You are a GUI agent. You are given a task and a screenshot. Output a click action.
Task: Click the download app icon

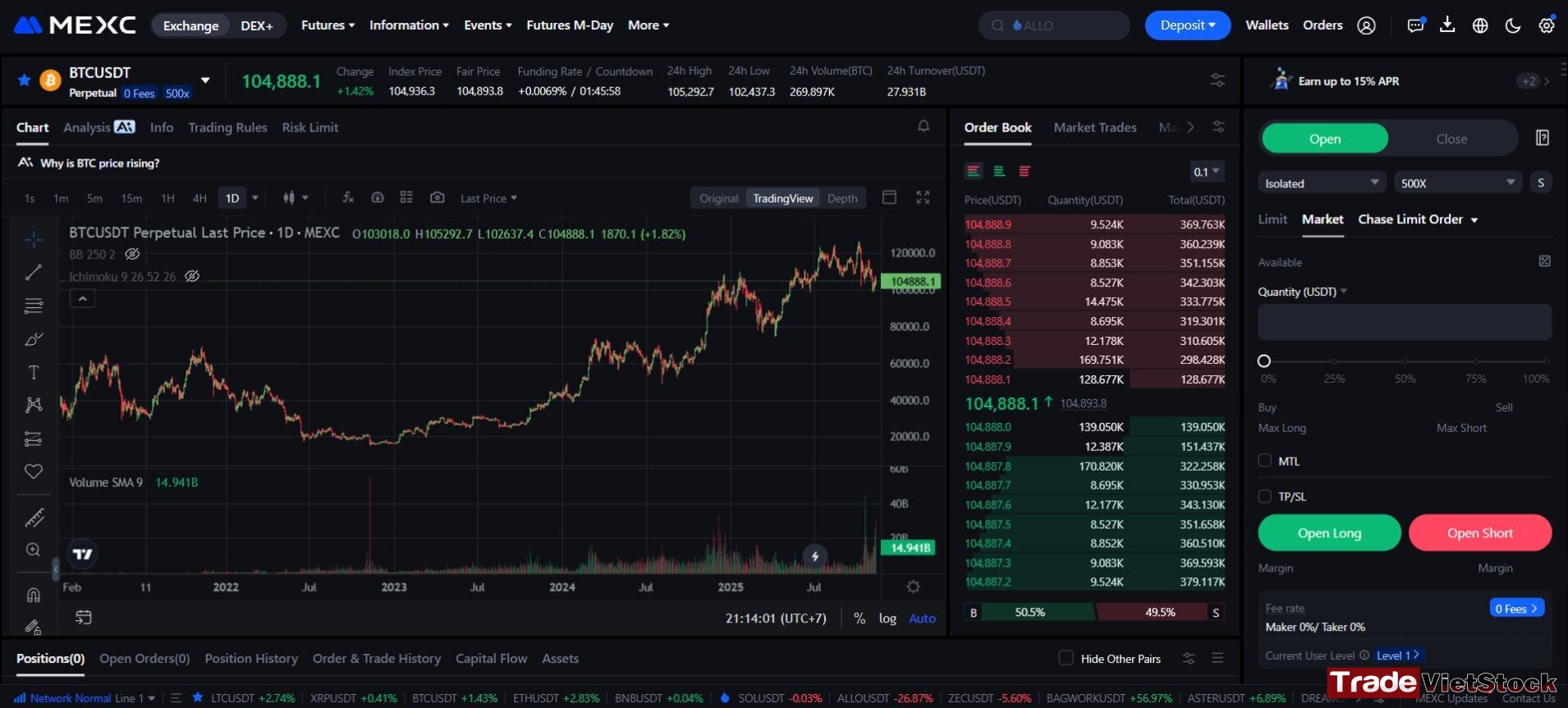pyautogui.click(x=1447, y=25)
